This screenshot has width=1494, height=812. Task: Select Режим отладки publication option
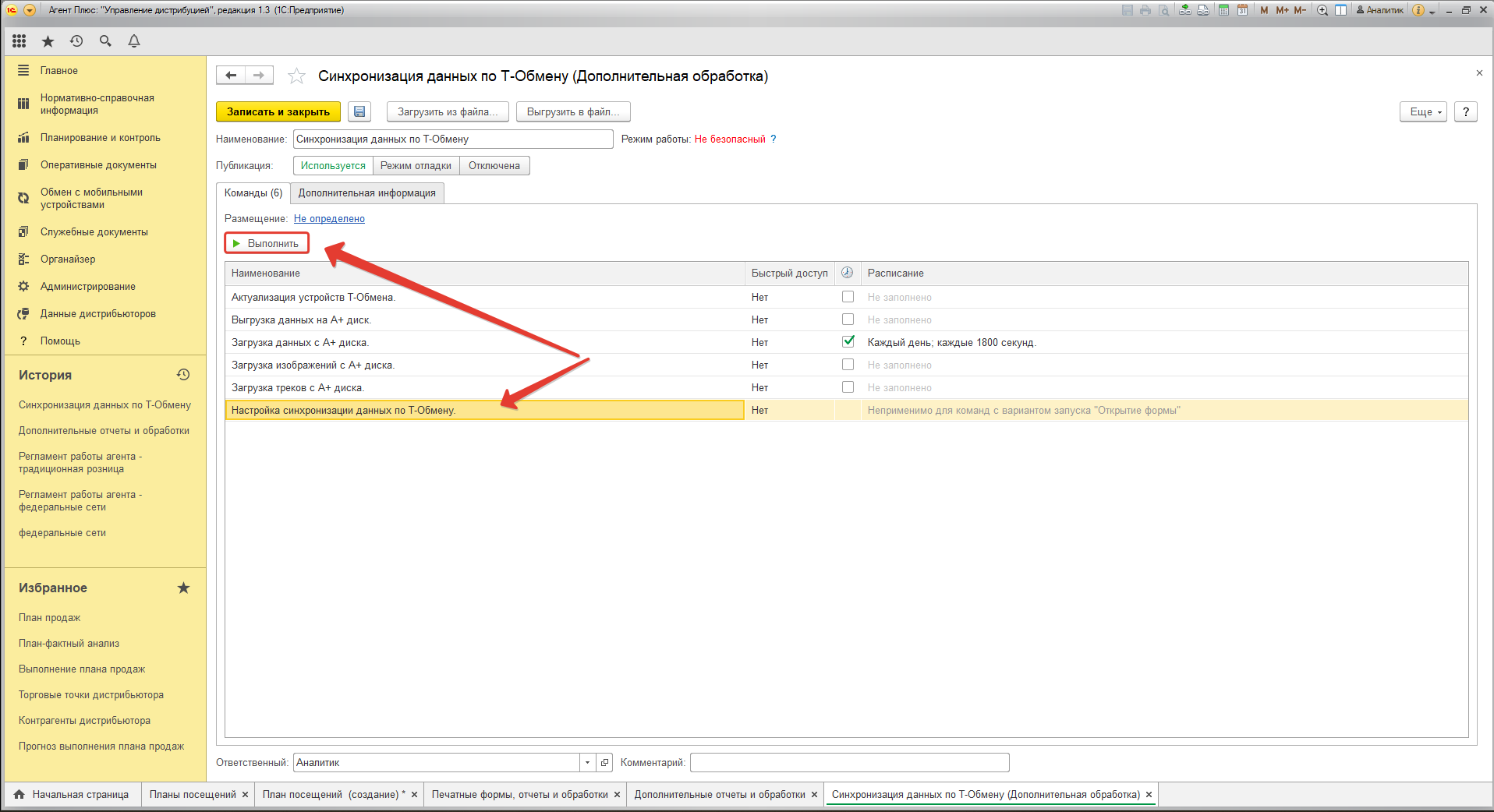click(x=416, y=166)
